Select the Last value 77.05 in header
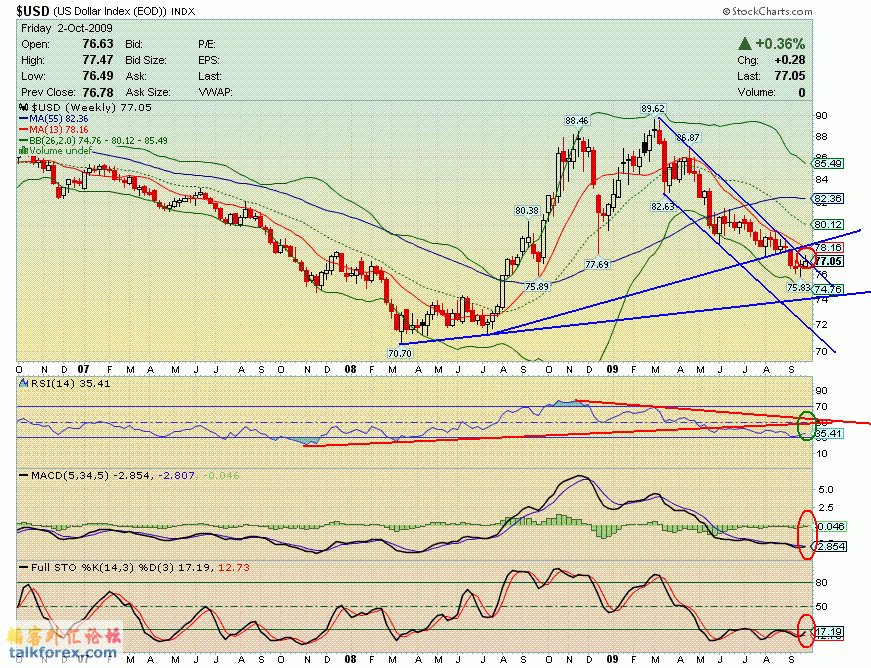Image resolution: width=871 pixels, height=668 pixels. [790, 76]
